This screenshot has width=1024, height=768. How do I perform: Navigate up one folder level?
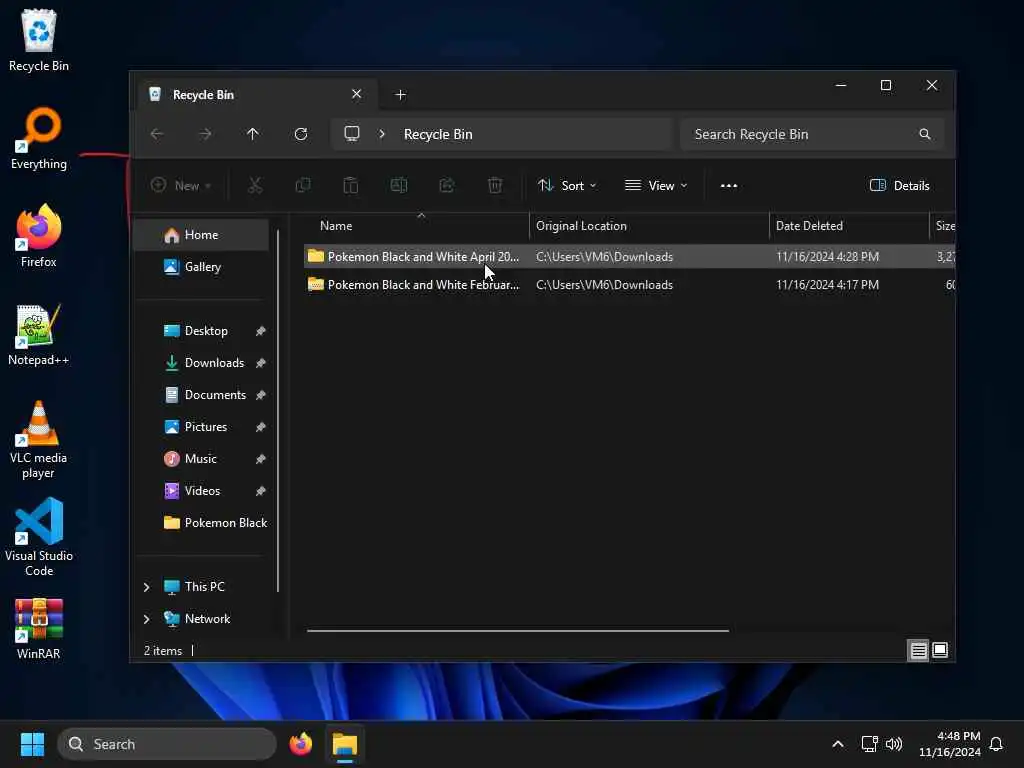pos(253,134)
